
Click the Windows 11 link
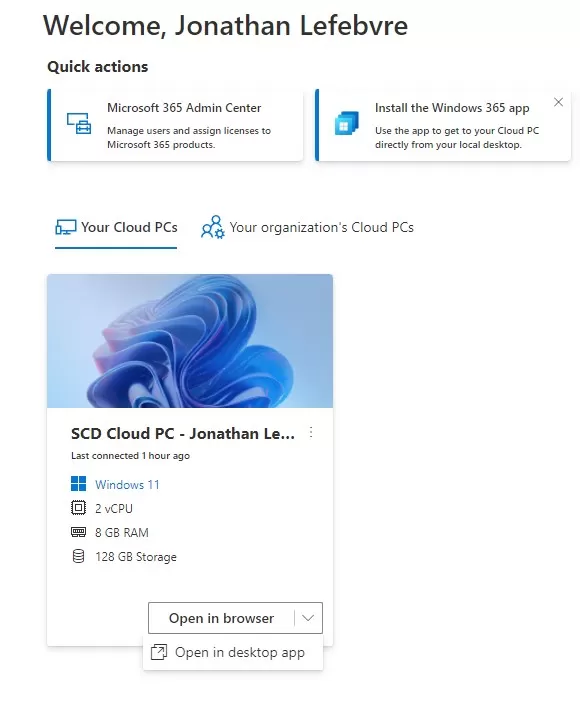pos(127,485)
